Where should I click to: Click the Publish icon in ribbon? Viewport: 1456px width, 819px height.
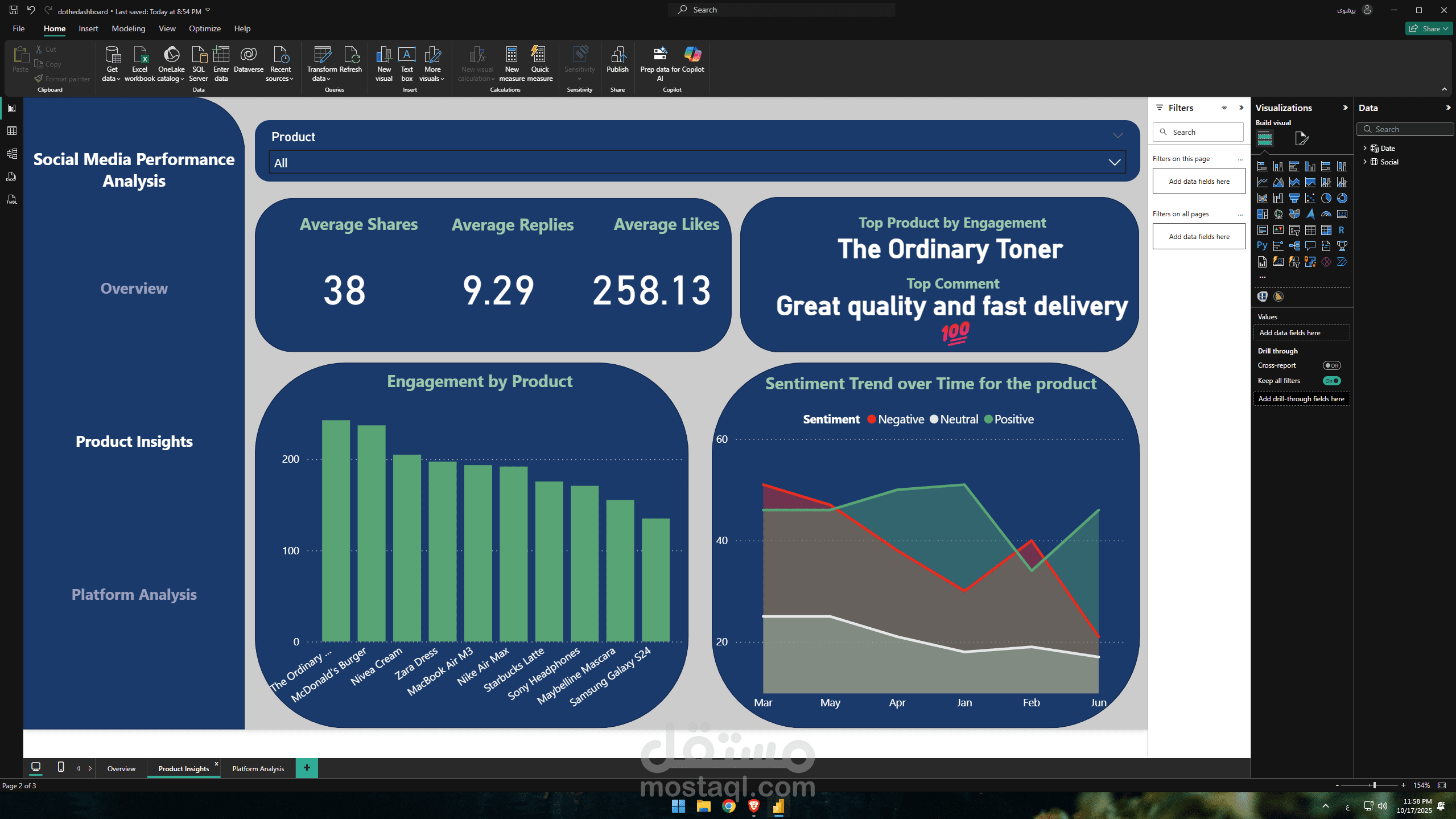point(617,56)
